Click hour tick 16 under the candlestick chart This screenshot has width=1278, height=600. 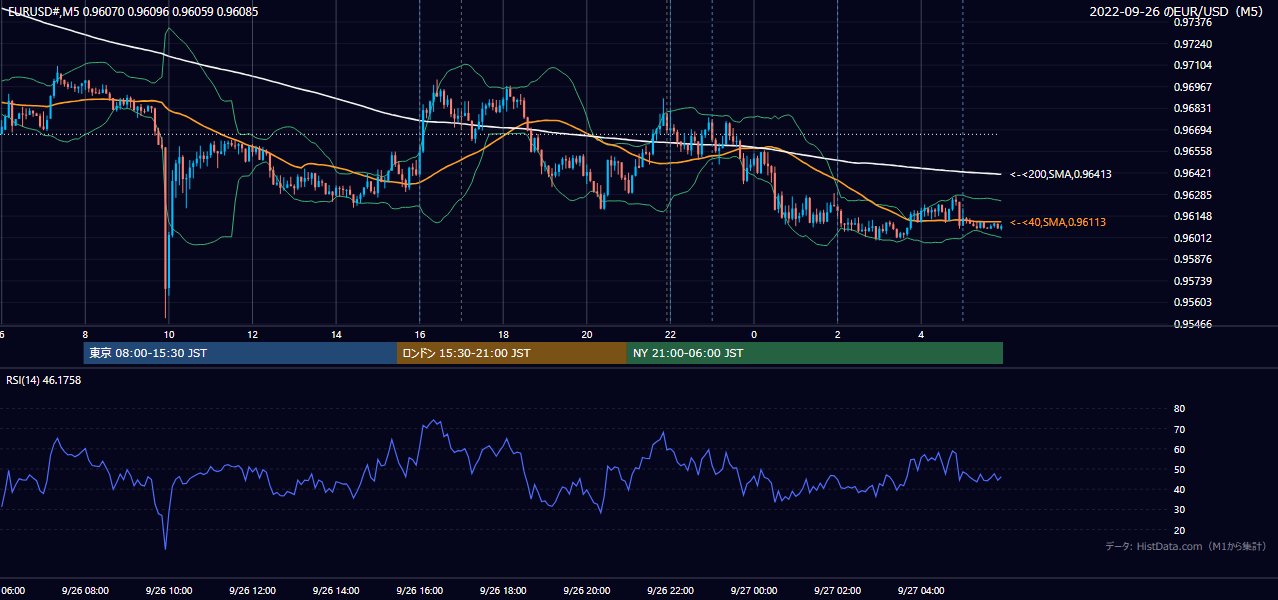(x=420, y=334)
